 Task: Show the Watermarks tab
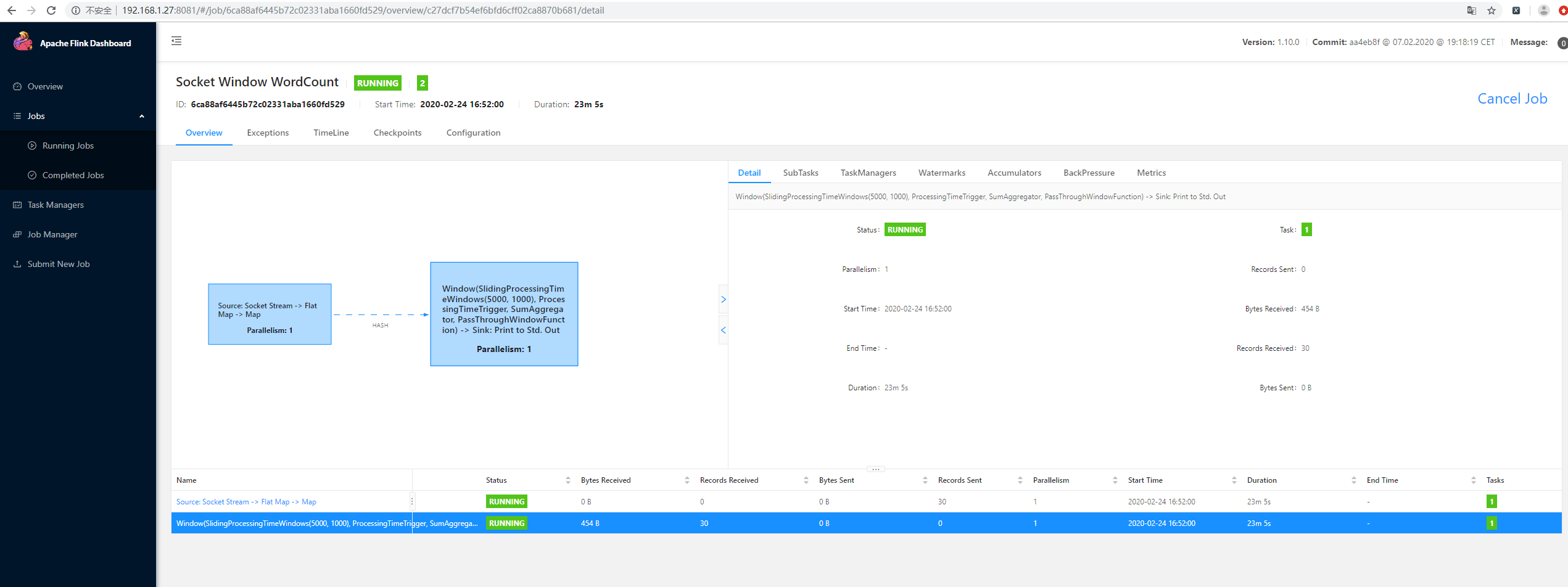coord(942,173)
